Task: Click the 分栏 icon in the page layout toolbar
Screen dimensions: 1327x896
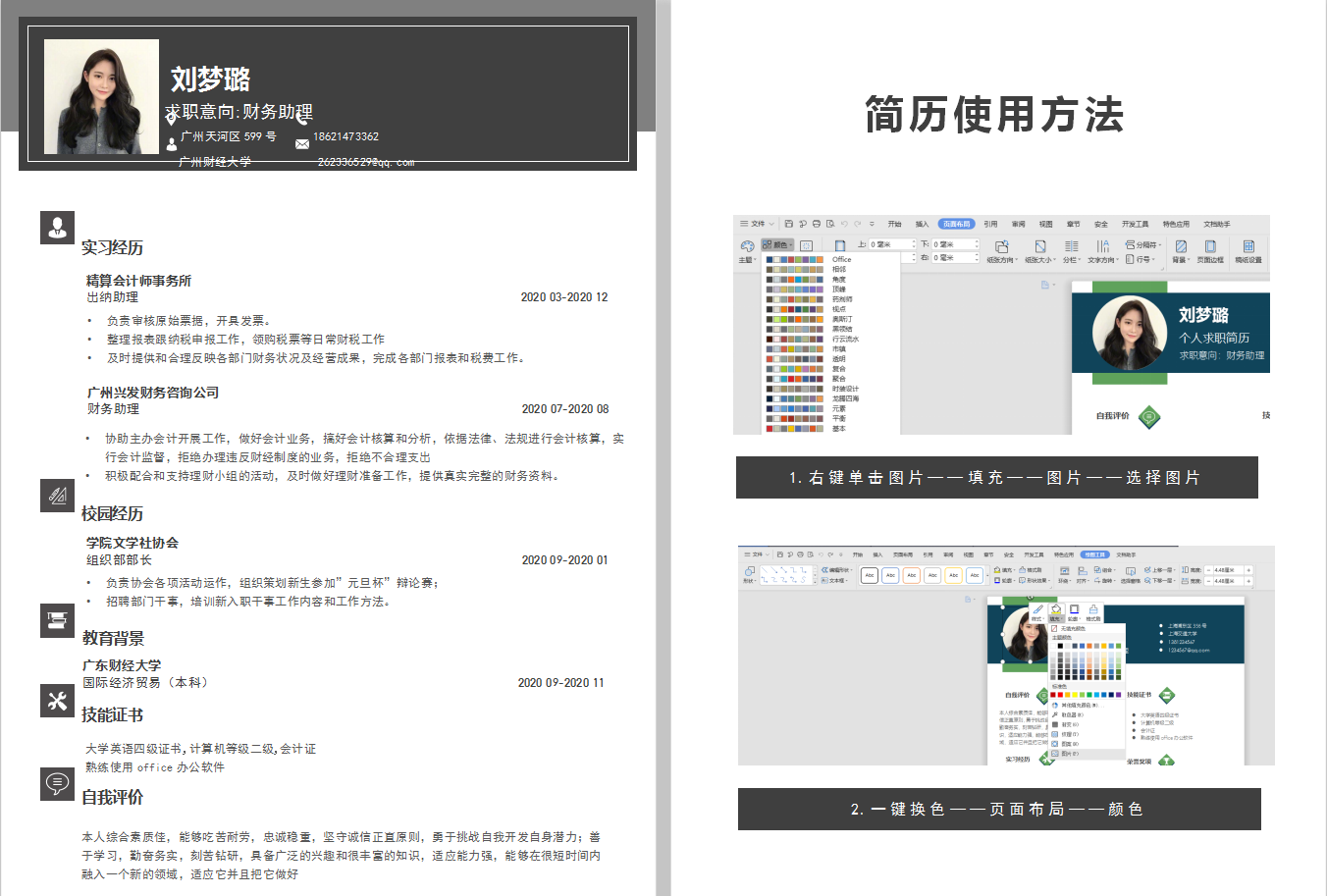Action: pos(1072,246)
